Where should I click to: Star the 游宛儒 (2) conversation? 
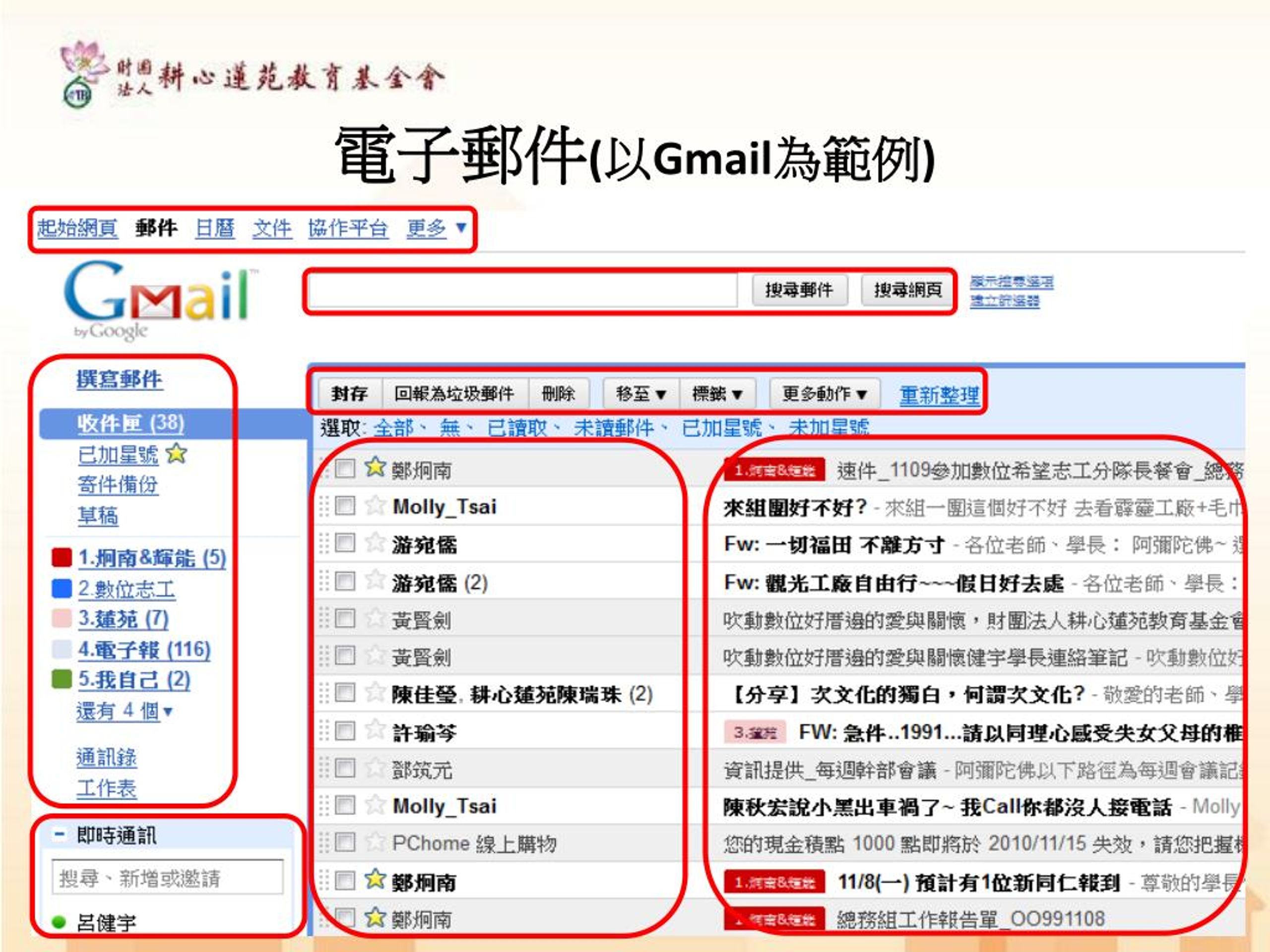(375, 580)
